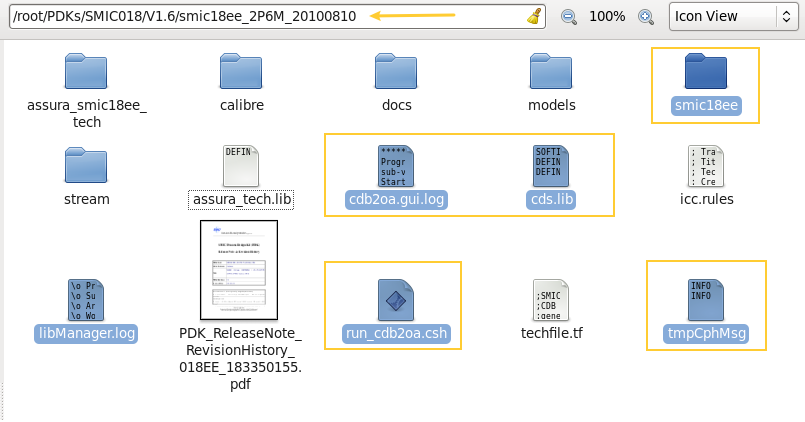Select the run_cdb2oa.csh script
The width and height of the screenshot is (805, 422).
tap(396, 299)
